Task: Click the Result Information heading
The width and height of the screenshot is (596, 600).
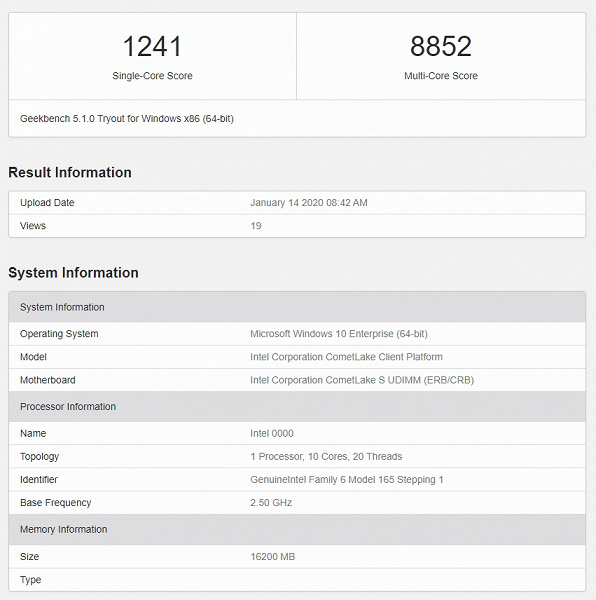Action: (x=70, y=173)
